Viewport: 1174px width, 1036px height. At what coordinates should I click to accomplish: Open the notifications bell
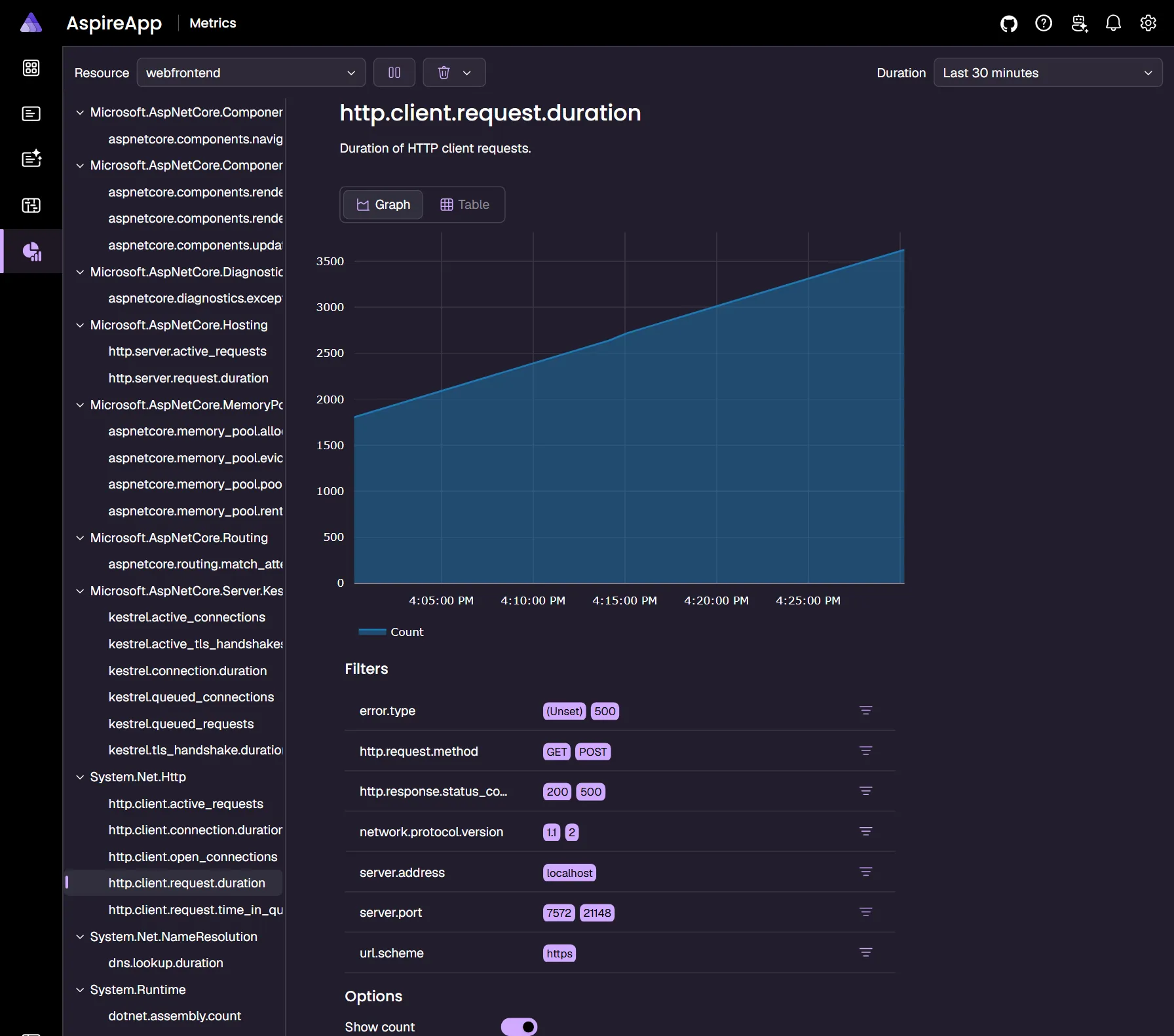(x=1114, y=24)
